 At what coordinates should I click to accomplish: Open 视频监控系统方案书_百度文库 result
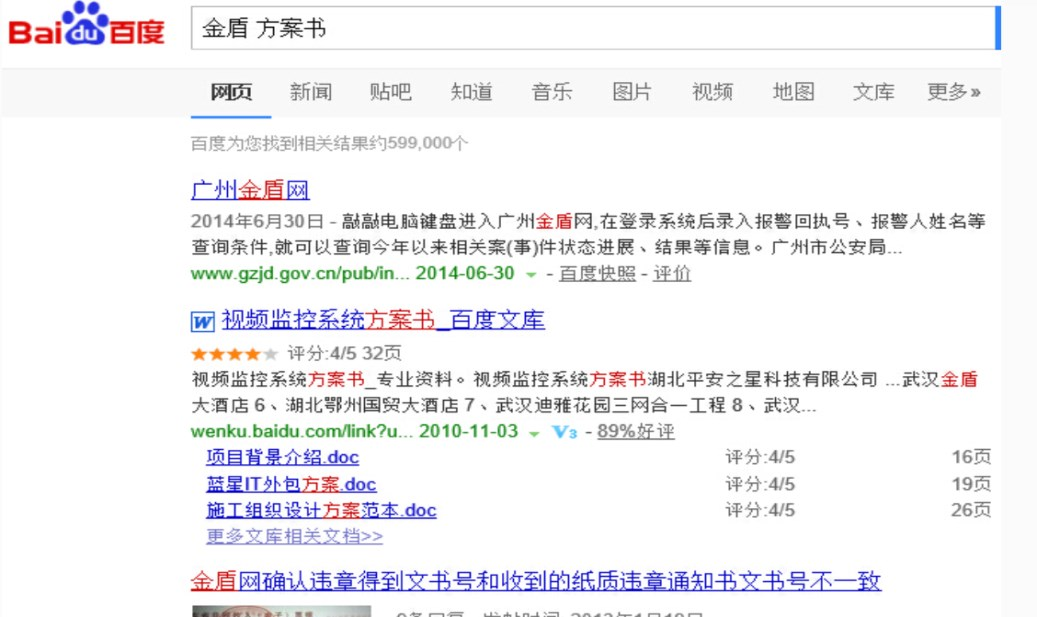pos(383,320)
